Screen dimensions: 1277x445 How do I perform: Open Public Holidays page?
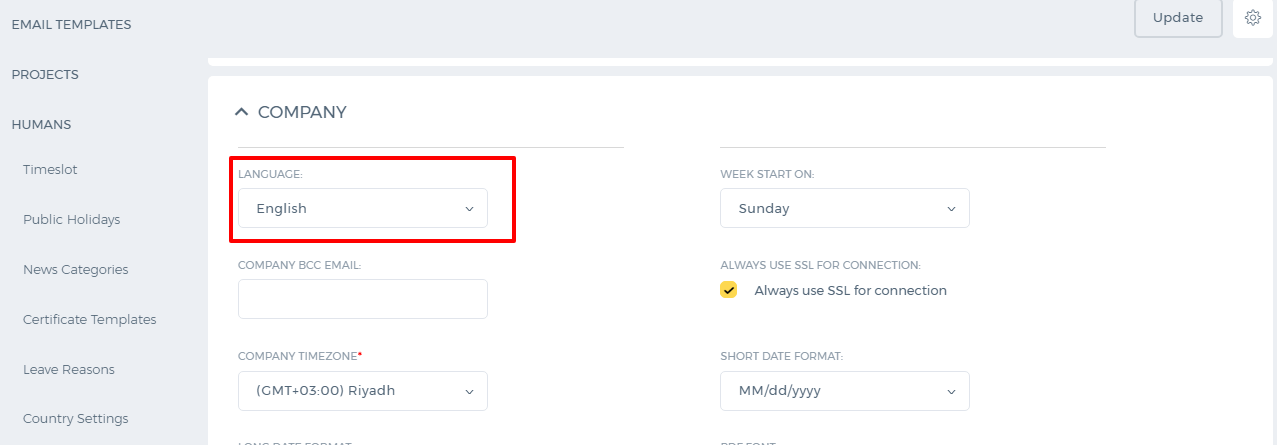coord(71,219)
